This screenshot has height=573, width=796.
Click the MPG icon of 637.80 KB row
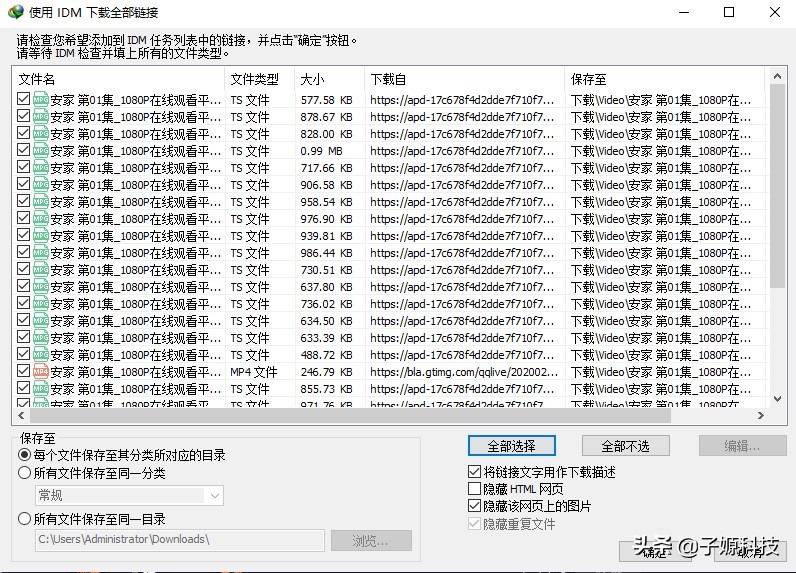click(41, 286)
